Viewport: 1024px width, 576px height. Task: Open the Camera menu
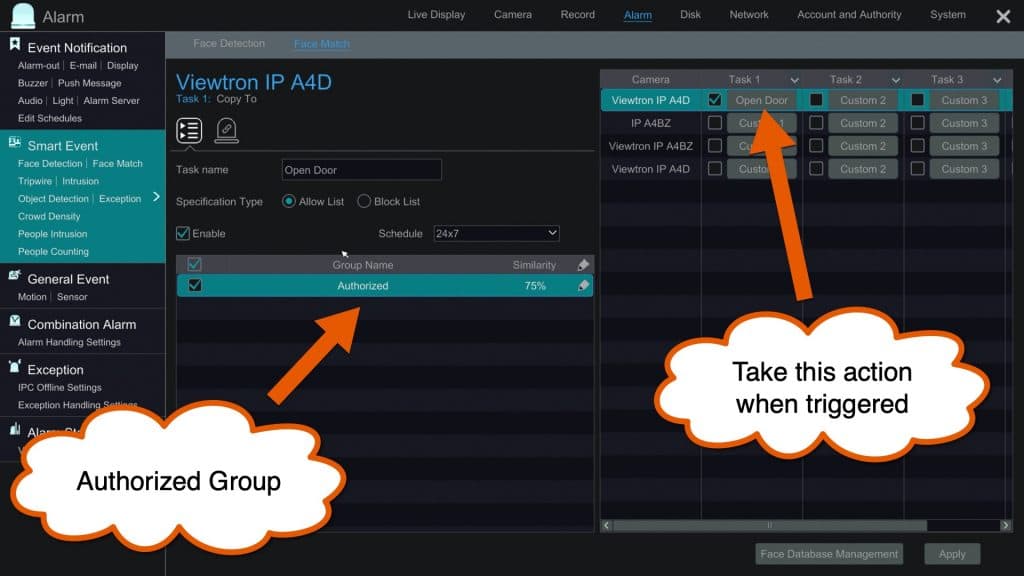tap(513, 14)
